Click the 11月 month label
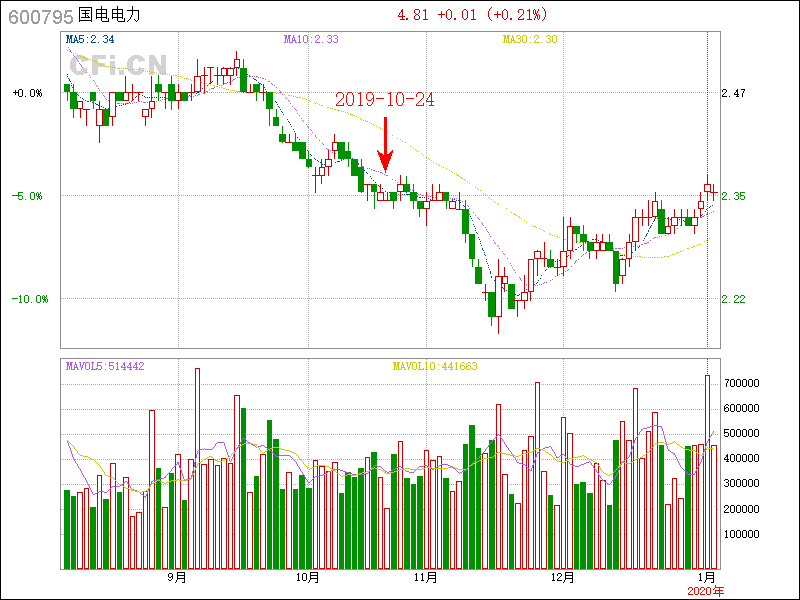Image resolution: width=800 pixels, height=600 pixels. coord(426,578)
